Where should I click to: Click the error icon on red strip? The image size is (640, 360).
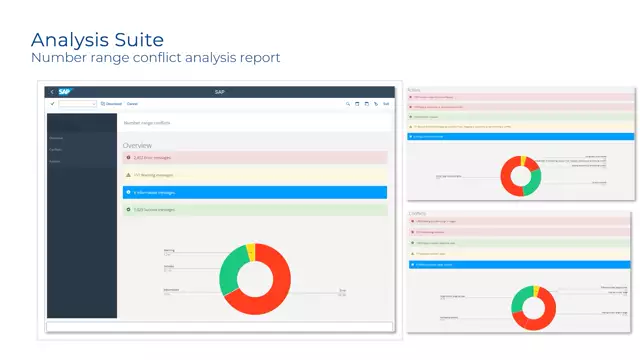point(128,158)
